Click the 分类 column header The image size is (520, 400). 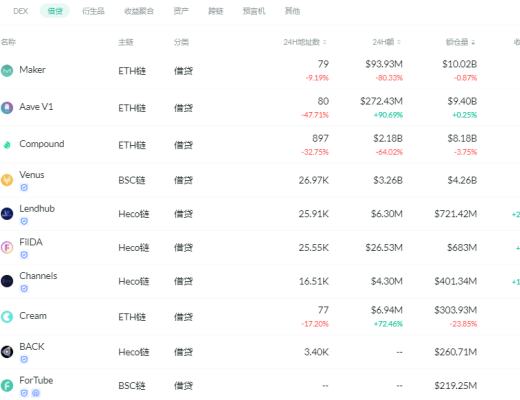[x=181, y=42]
